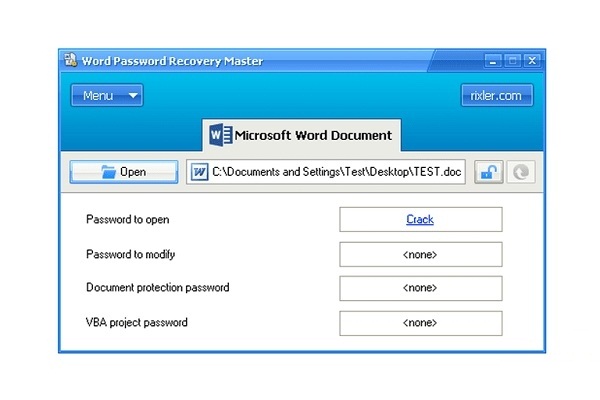Visit the rixler.com website button
600x400 pixels.
click(496, 96)
